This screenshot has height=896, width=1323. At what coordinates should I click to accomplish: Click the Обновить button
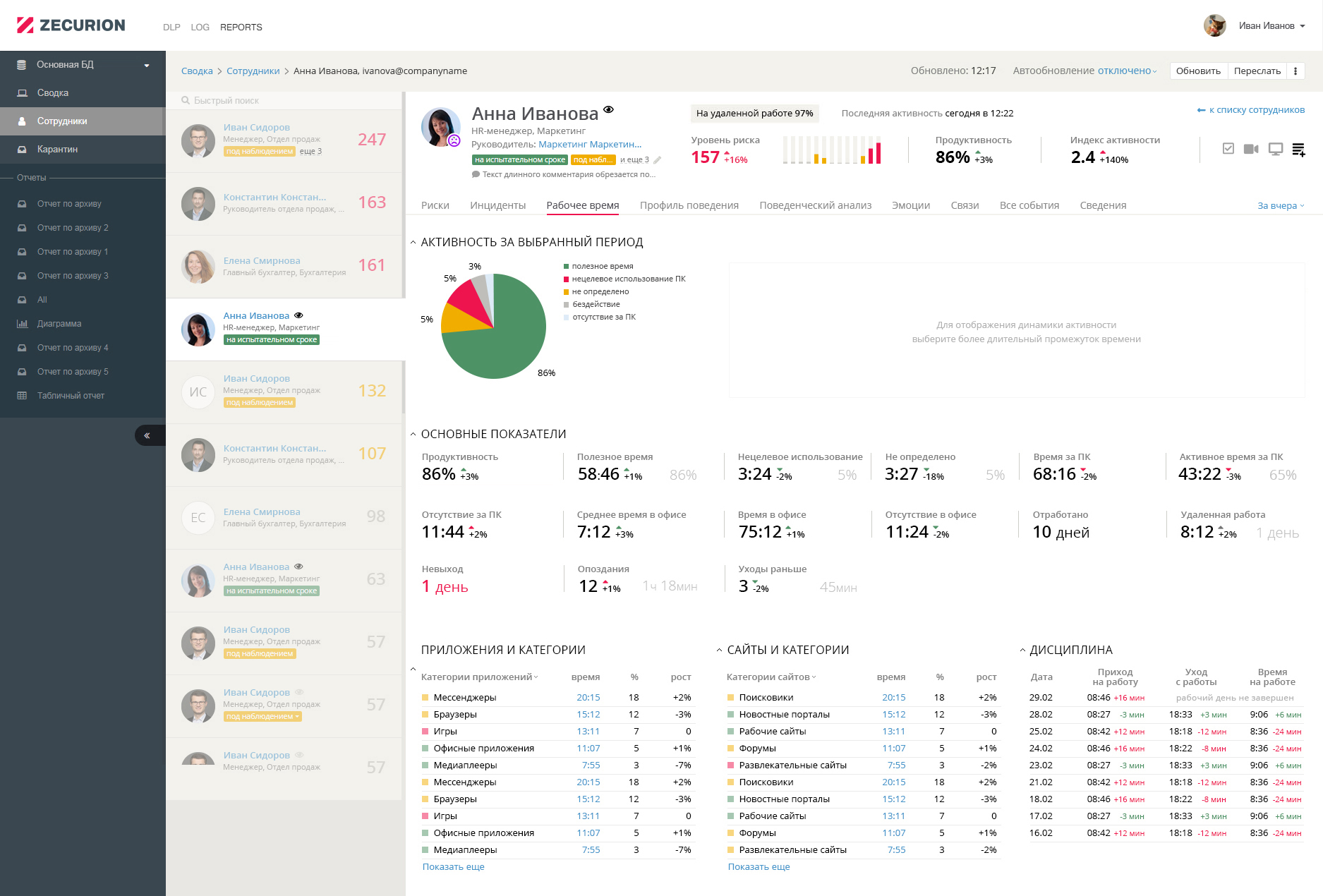[x=1198, y=71]
